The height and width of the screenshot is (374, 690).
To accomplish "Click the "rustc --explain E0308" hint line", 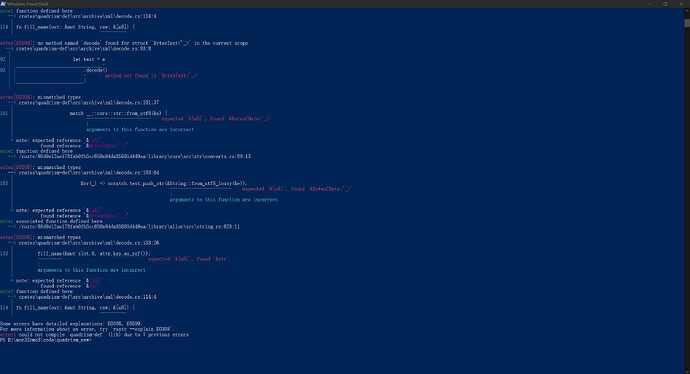I will 87,329.
